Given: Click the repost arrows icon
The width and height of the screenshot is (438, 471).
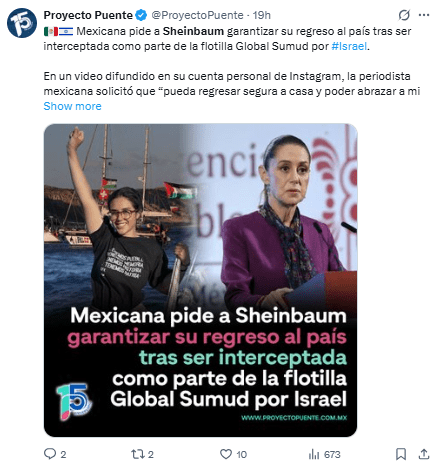Looking at the screenshot, I should pos(137,454).
